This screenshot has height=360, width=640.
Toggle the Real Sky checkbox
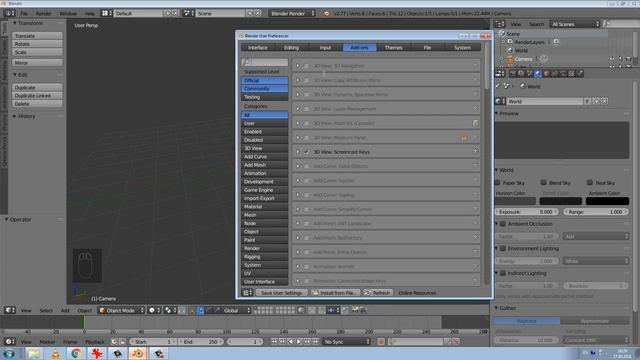[590, 182]
